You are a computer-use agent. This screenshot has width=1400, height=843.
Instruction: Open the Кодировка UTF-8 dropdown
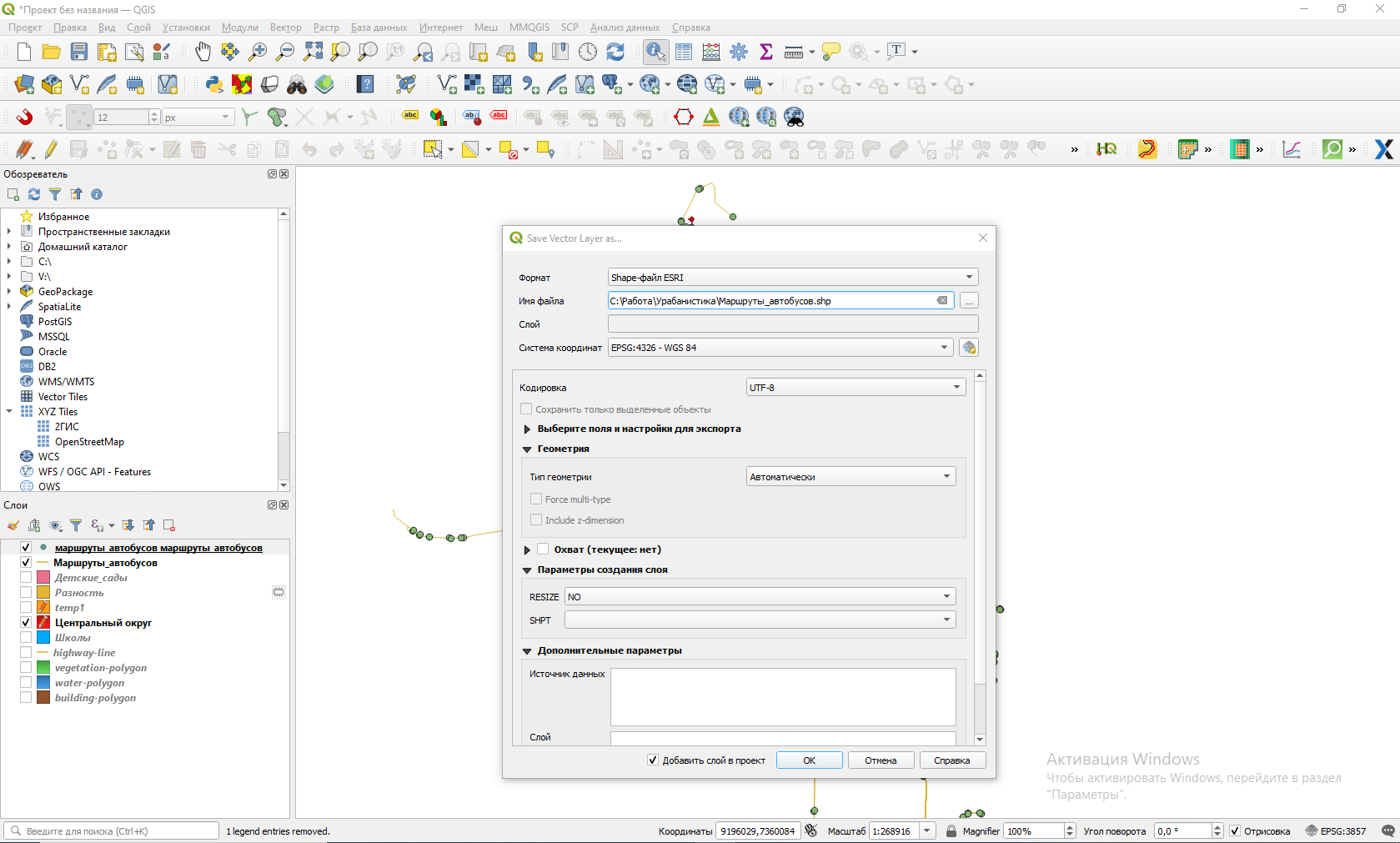pos(856,388)
